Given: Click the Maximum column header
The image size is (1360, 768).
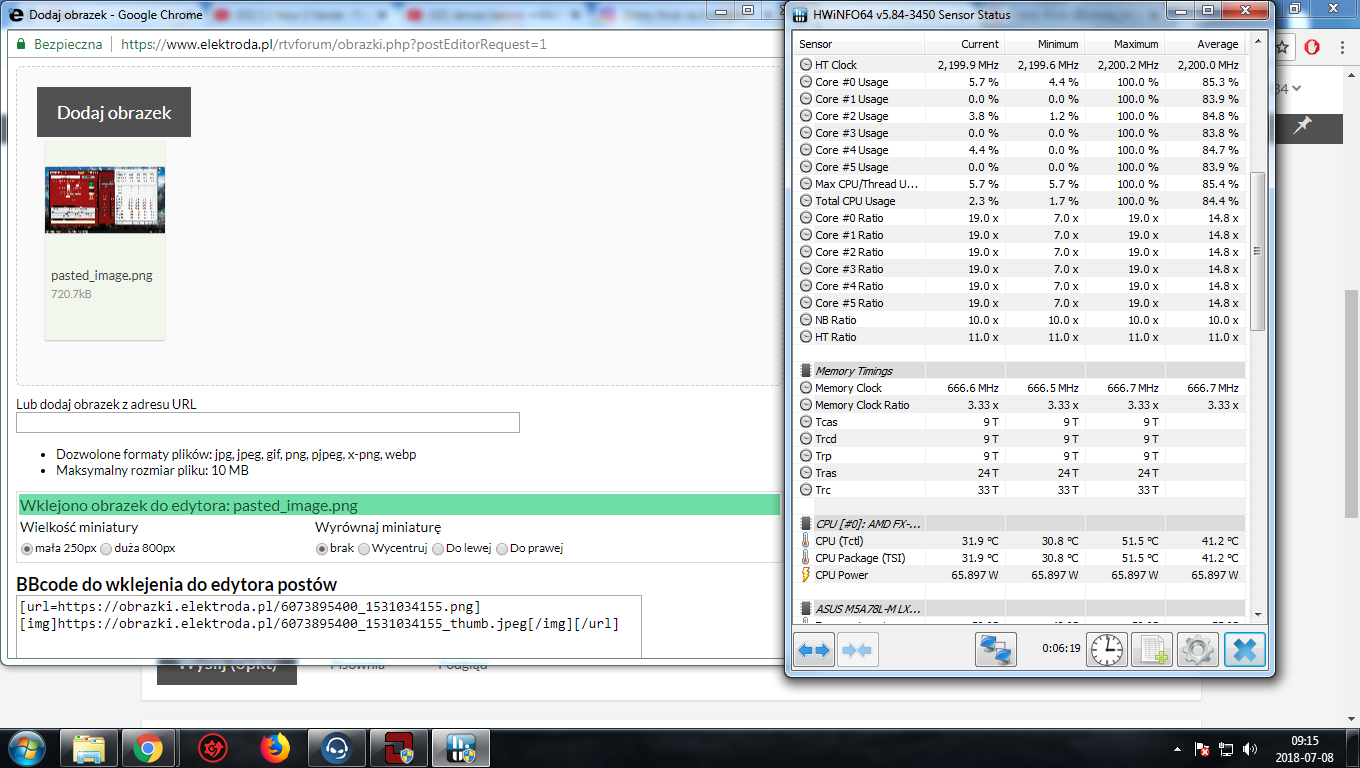Looking at the screenshot, I should pyautogui.click(x=1124, y=44).
